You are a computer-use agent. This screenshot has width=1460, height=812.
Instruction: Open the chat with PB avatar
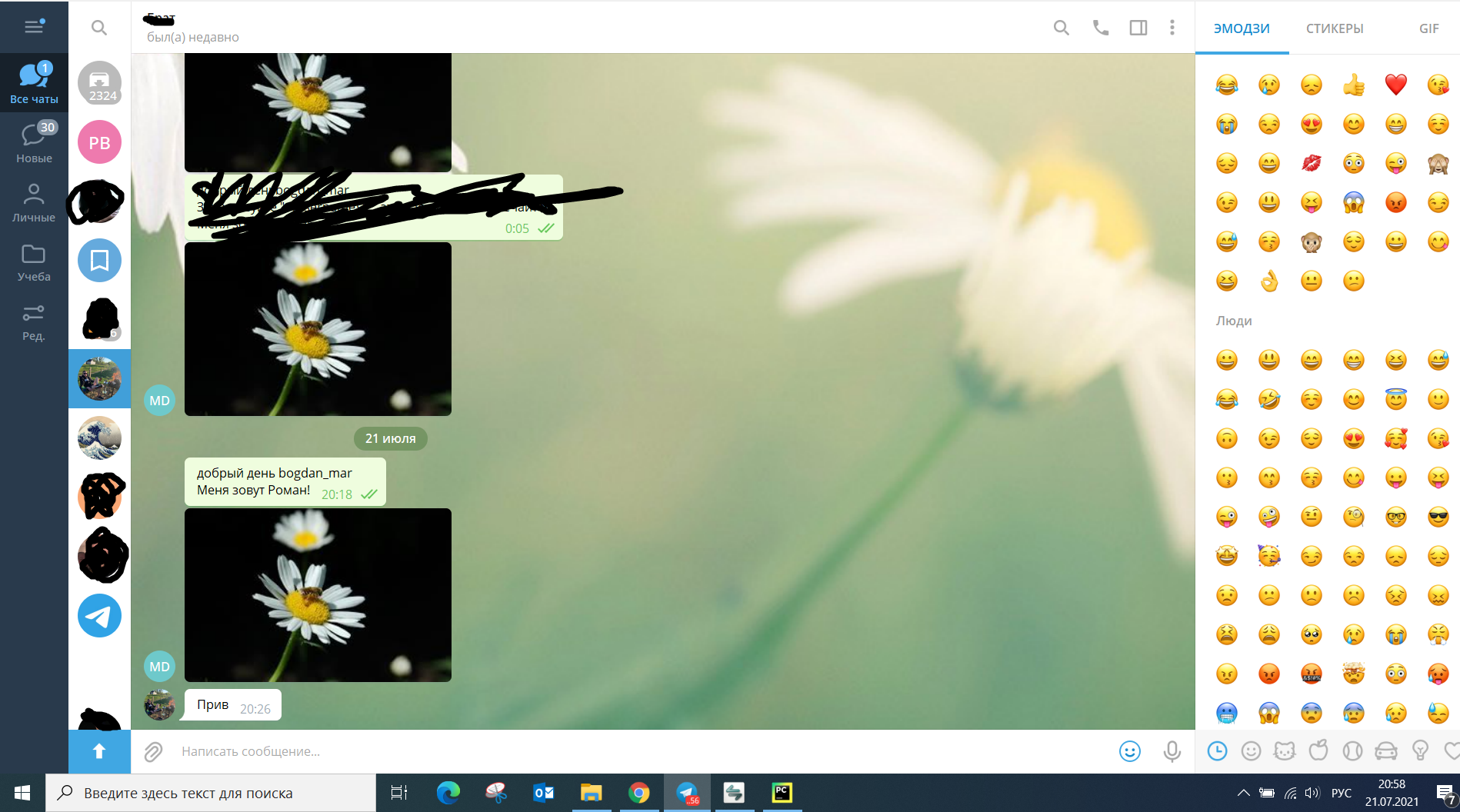99,142
